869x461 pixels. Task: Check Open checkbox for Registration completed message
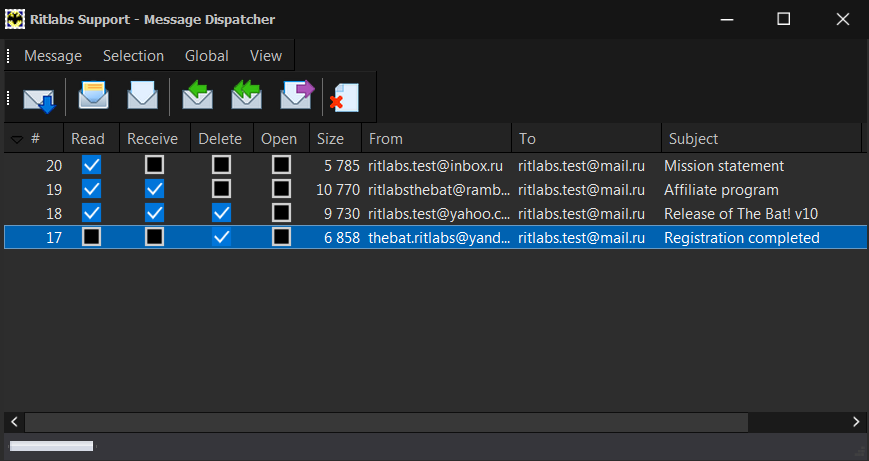click(x=282, y=237)
